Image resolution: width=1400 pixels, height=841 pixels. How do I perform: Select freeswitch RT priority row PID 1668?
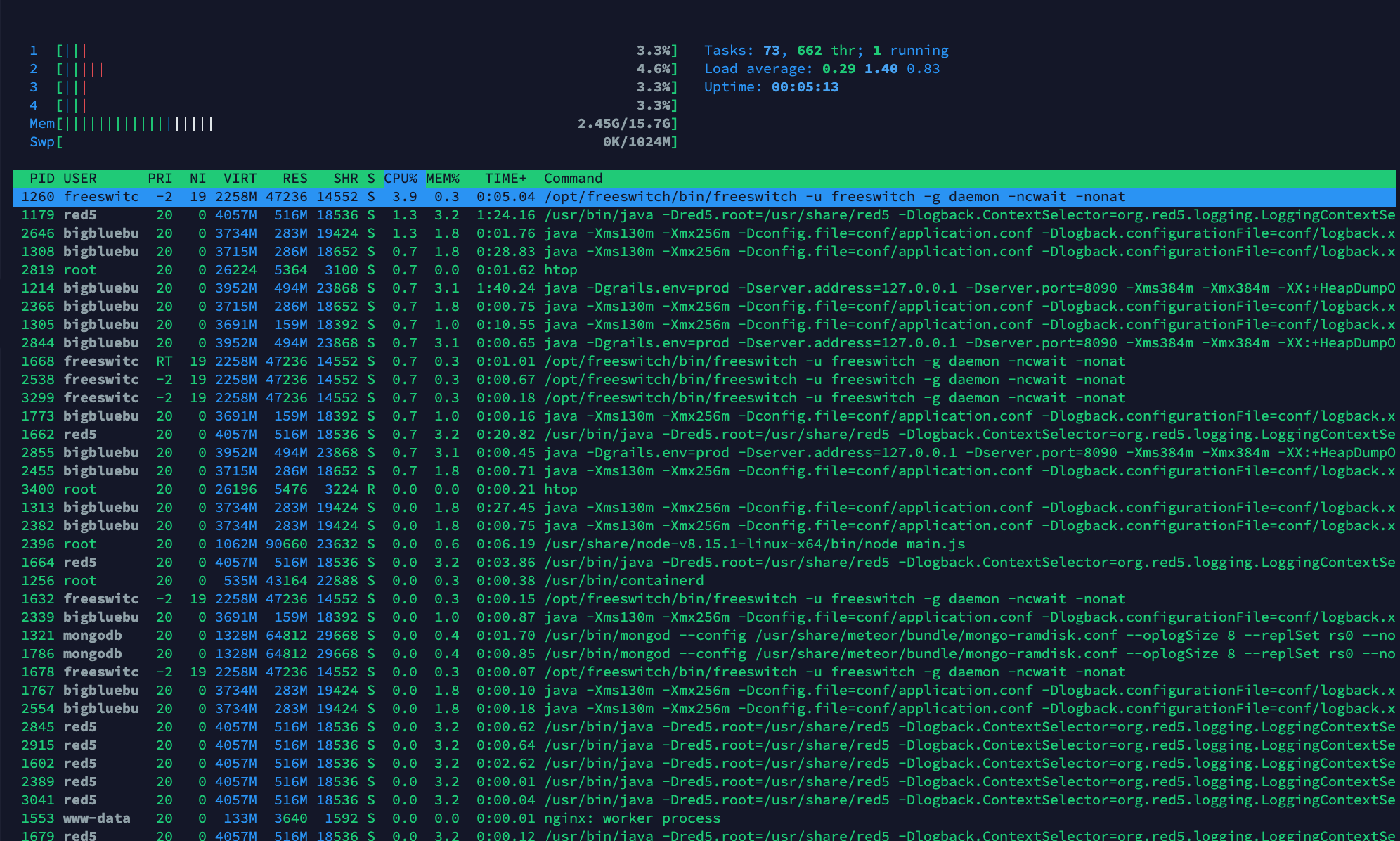704,361
